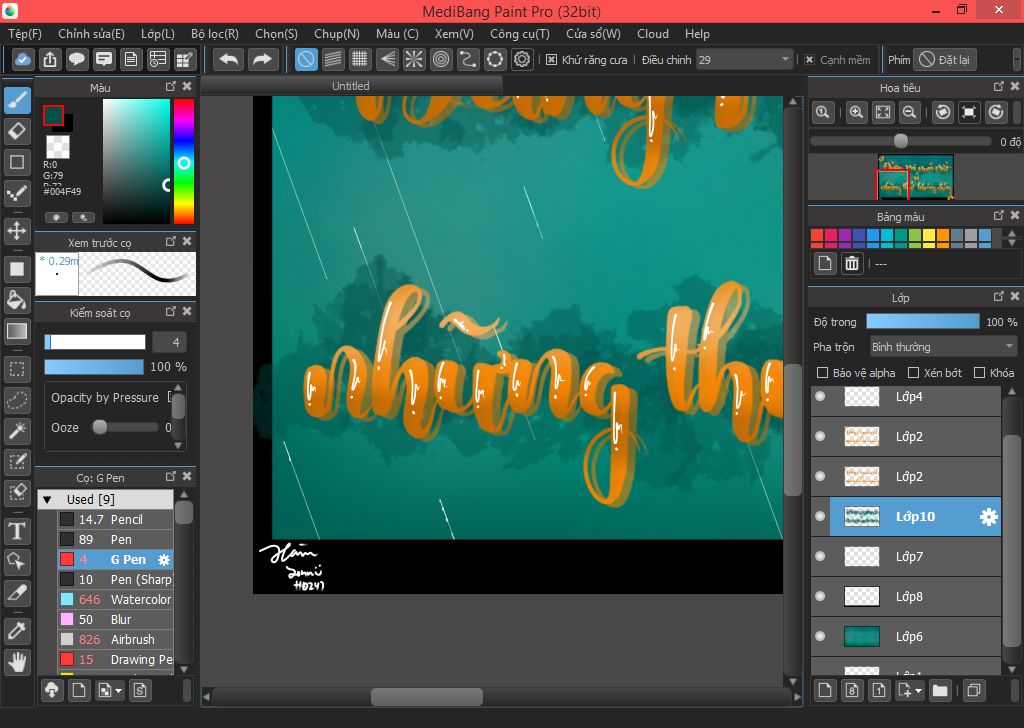Image resolution: width=1024 pixels, height=728 pixels.
Task: Undock the Bảng màu palette panel
Action: [999, 215]
